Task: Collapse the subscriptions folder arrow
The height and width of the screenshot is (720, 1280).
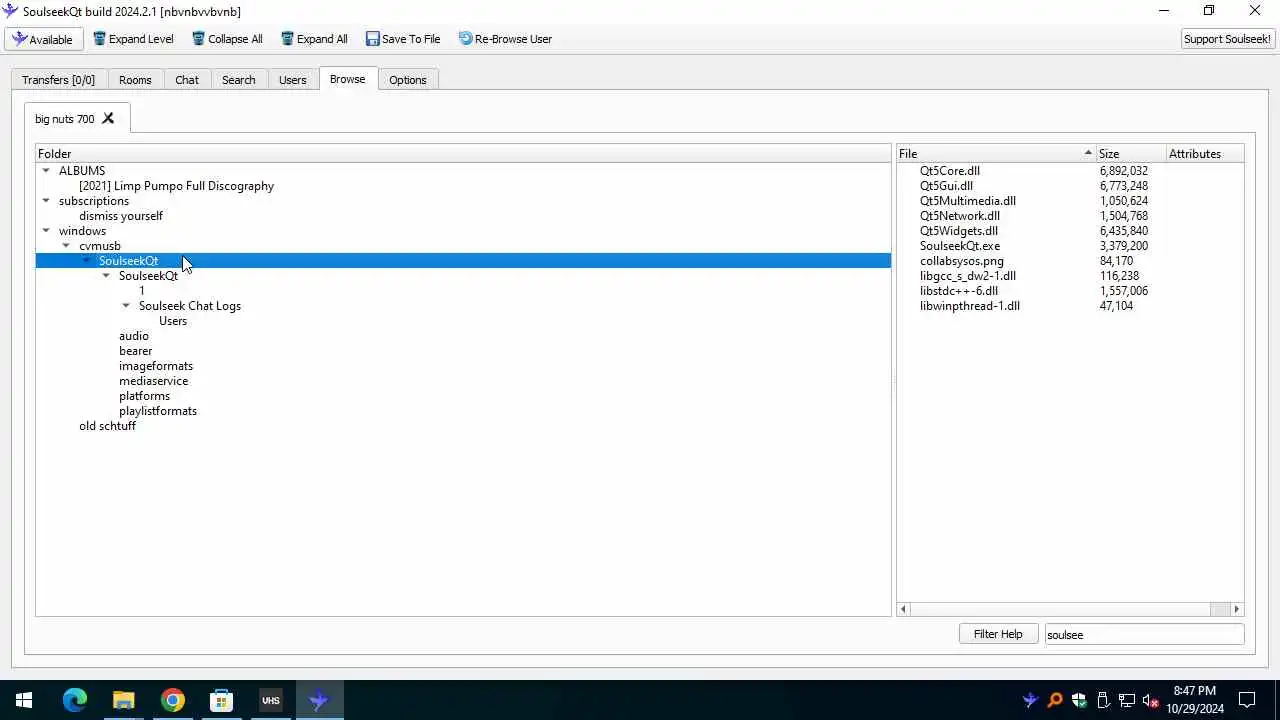Action: tap(46, 201)
